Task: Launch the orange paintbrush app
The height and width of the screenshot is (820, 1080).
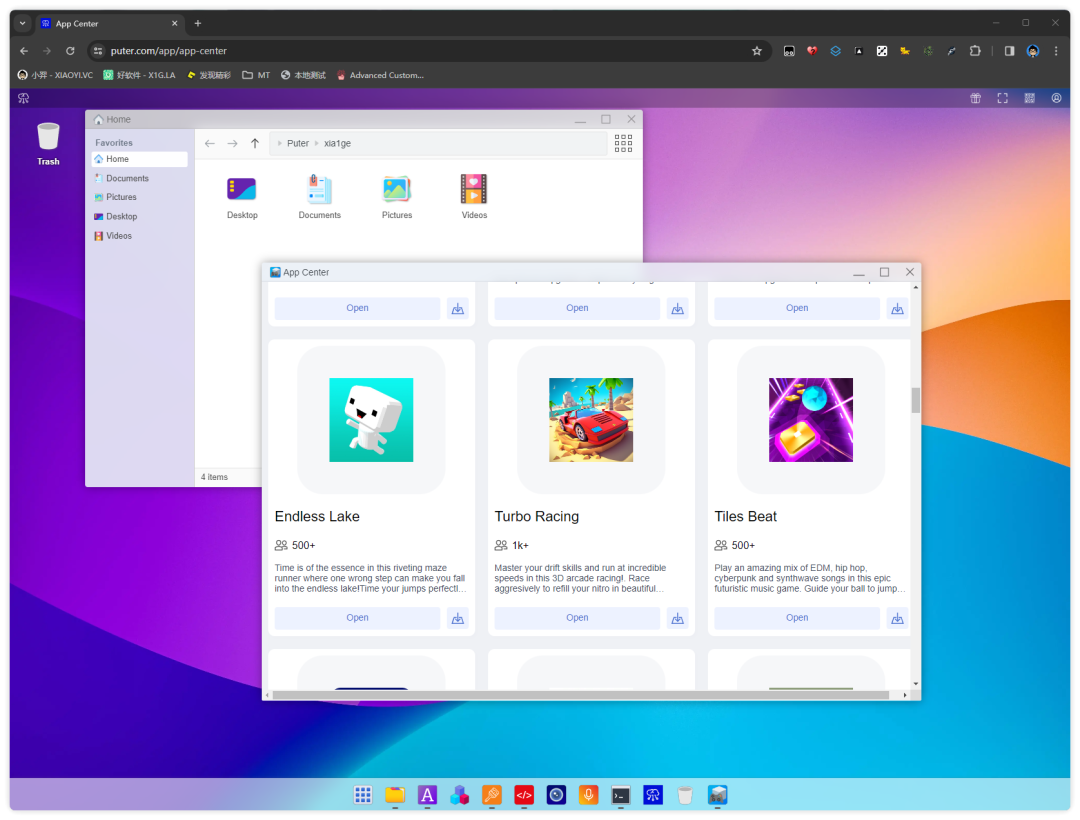Action: [492, 795]
